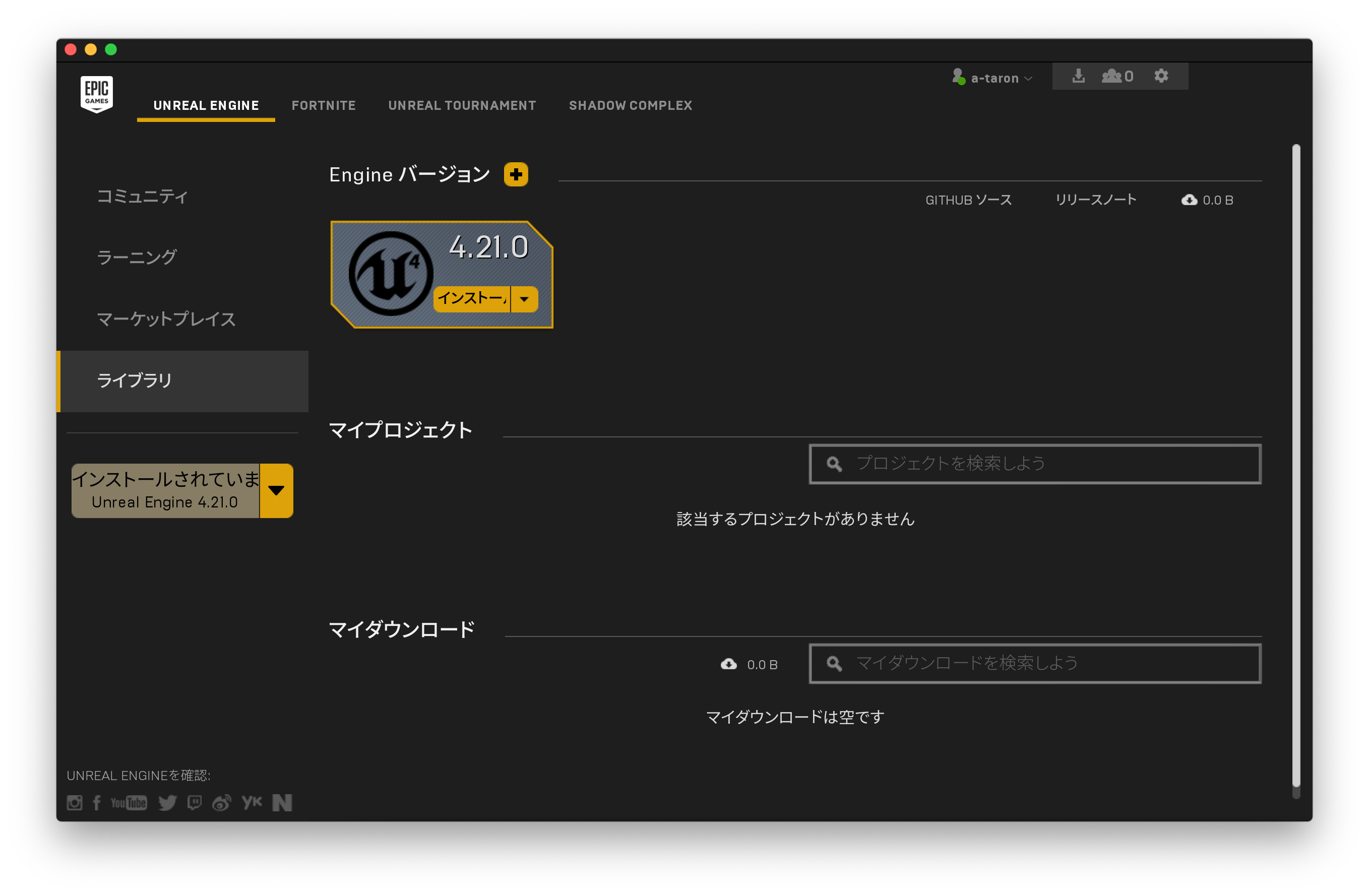Open Unreal Engine Naver icon
The image size is (1369, 896).
click(x=282, y=803)
